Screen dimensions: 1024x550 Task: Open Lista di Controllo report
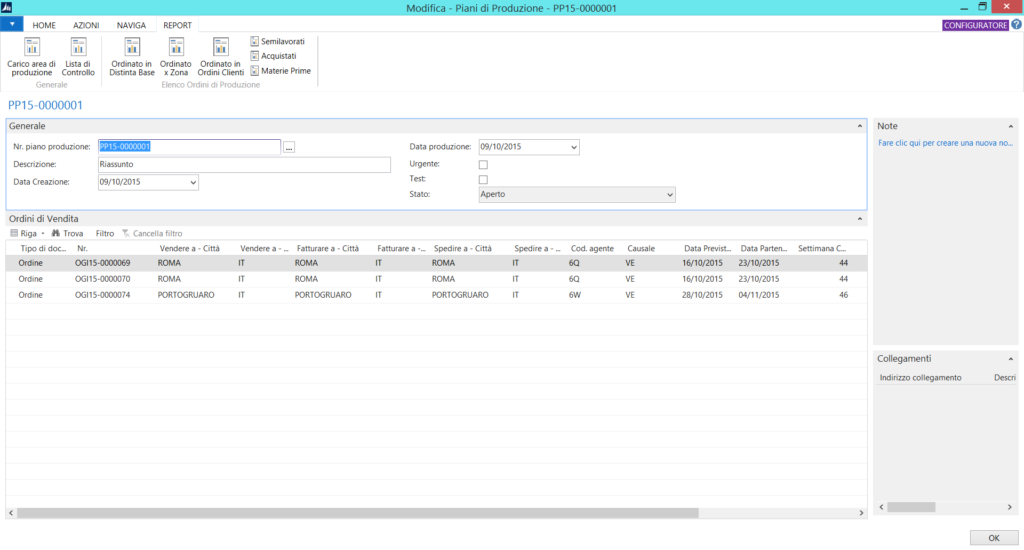click(78, 57)
